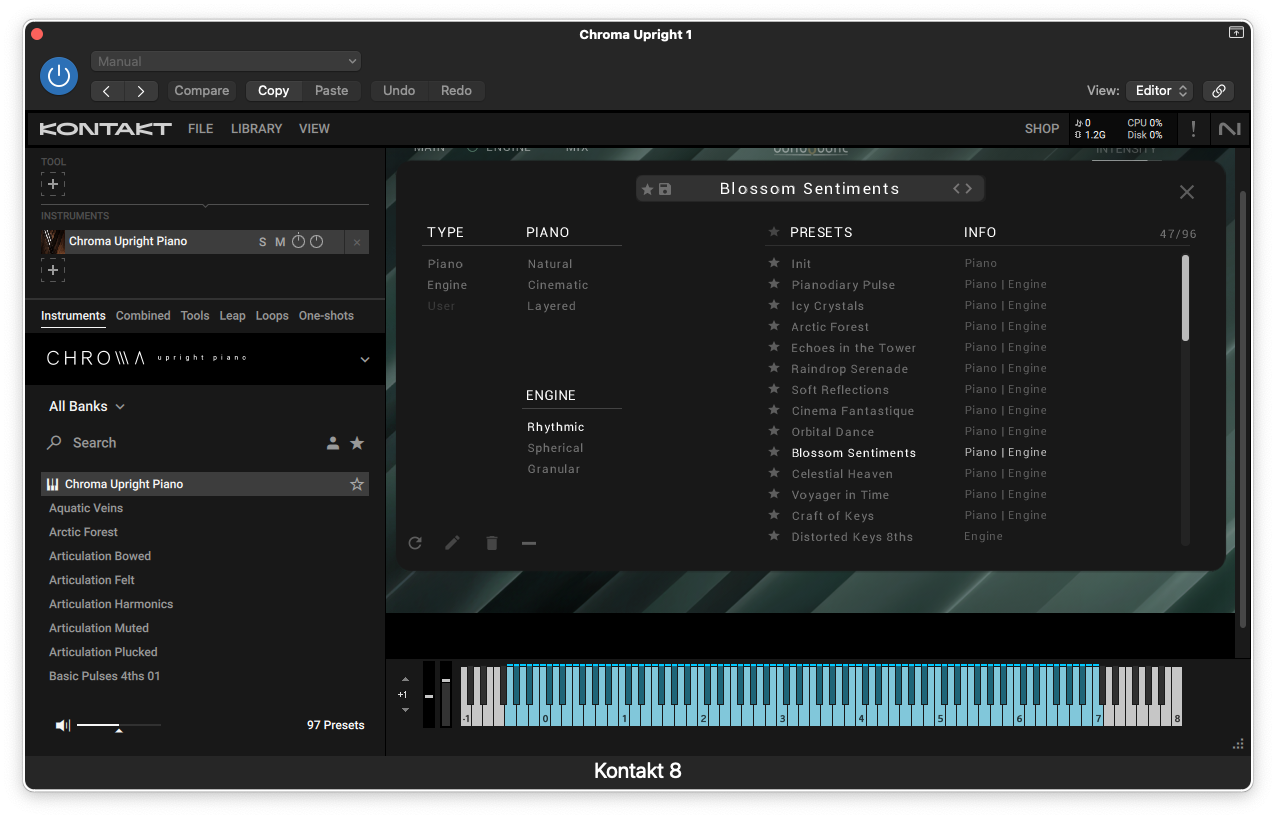Screen dimensions: 1276x819
Task: Open the FILE menu
Action: (200, 129)
